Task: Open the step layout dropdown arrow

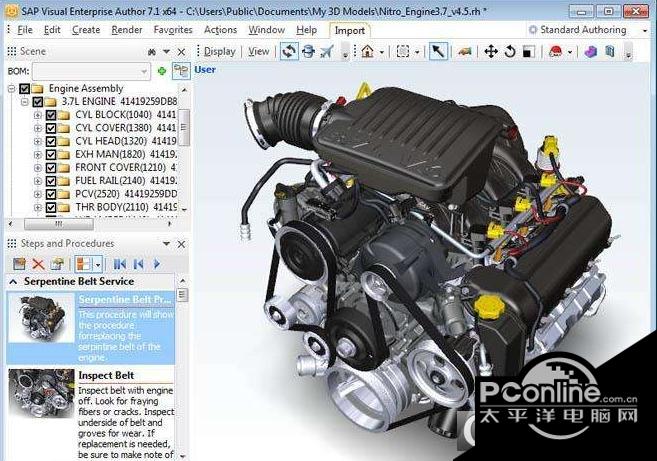Action: pos(98,264)
